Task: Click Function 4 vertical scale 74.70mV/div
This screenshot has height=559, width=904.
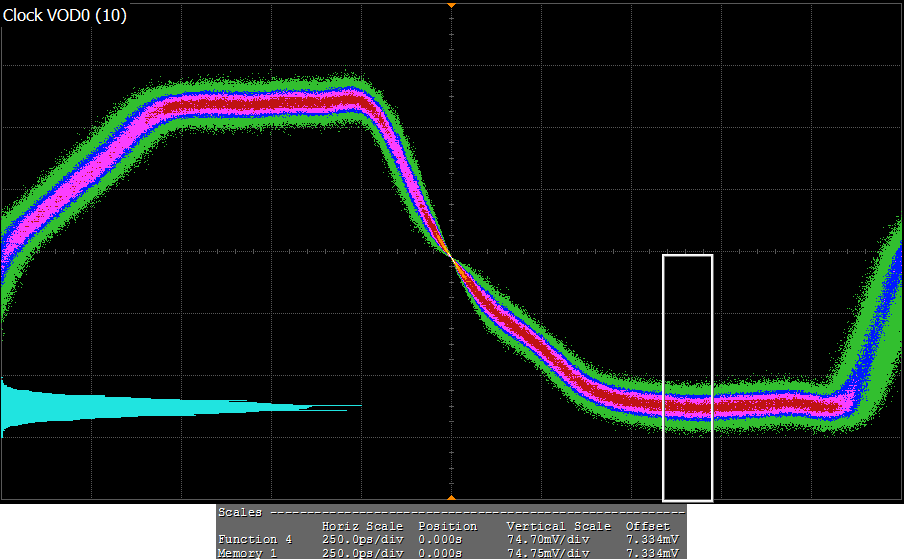Action: coord(548,540)
